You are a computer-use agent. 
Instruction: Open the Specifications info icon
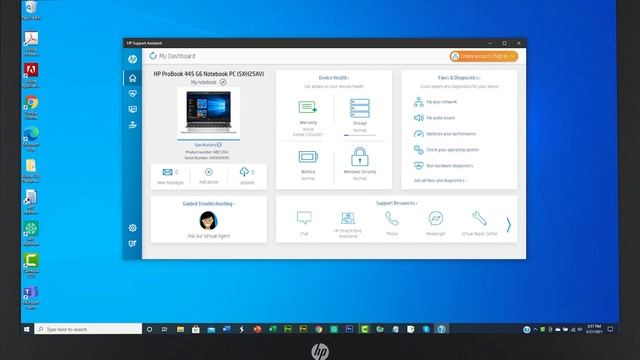coord(219,144)
